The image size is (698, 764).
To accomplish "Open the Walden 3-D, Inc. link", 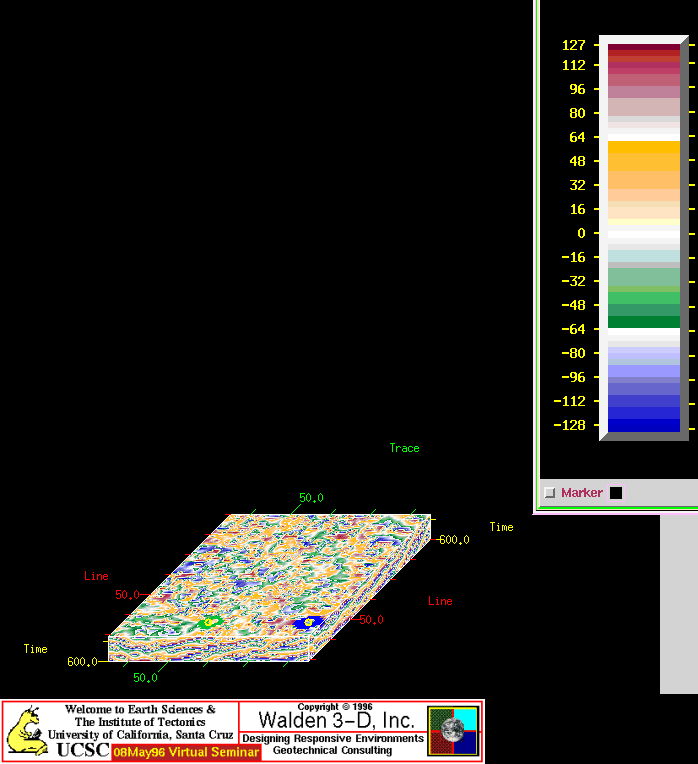I will 336,720.
